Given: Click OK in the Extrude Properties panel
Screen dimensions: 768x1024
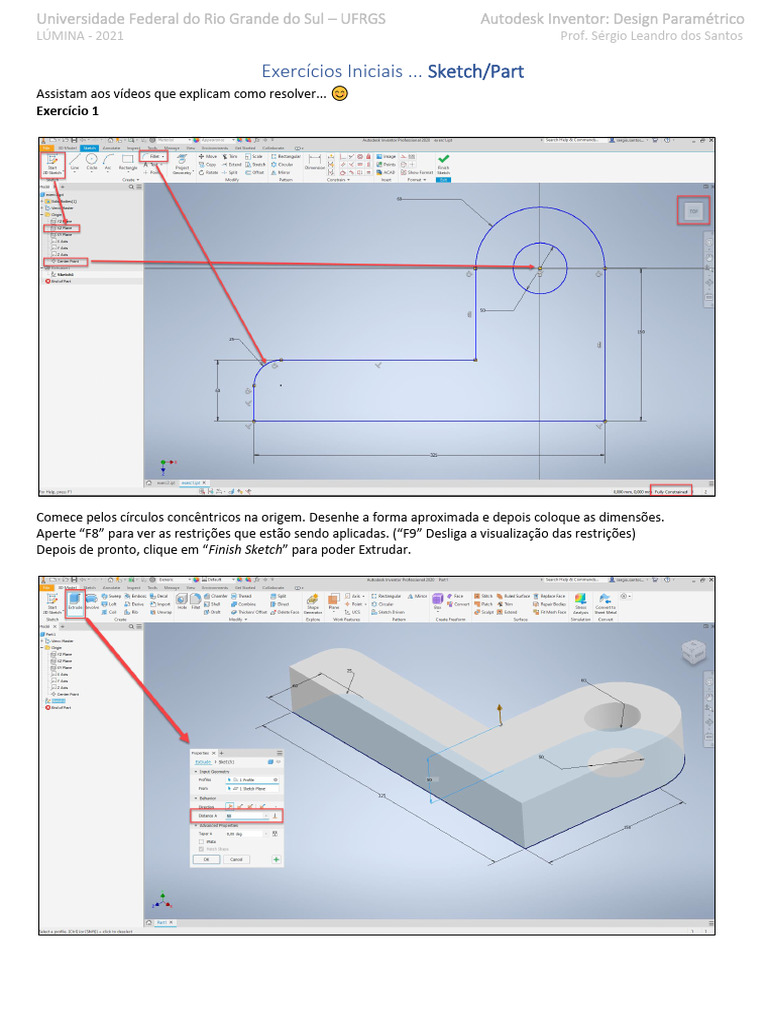Looking at the screenshot, I should point(206,859).
